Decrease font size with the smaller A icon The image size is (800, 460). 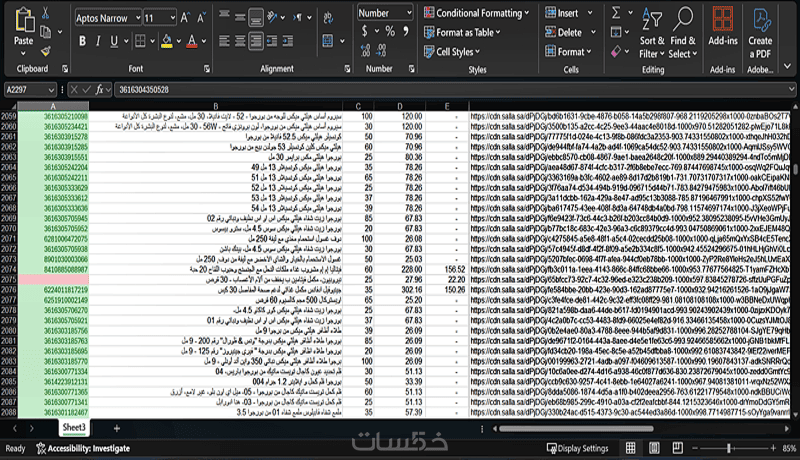point(202,18)
